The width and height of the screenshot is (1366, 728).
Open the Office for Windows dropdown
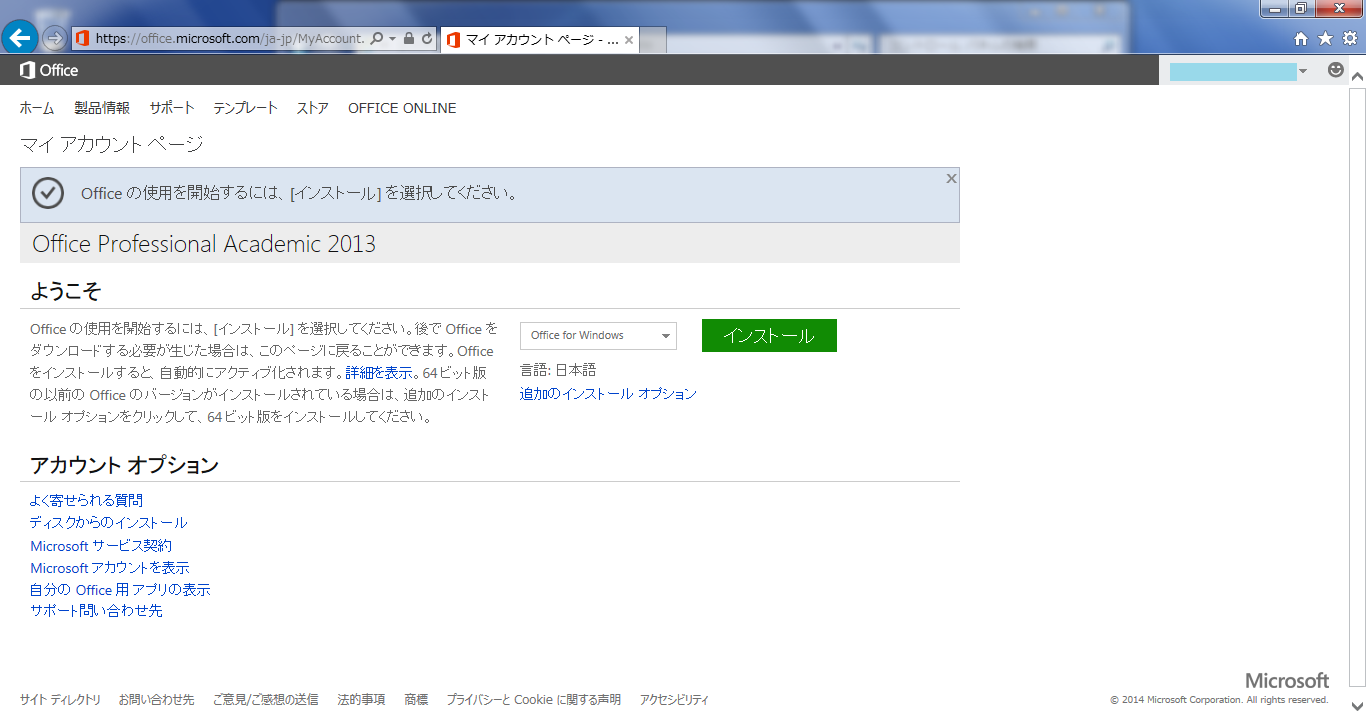(598, 336)
